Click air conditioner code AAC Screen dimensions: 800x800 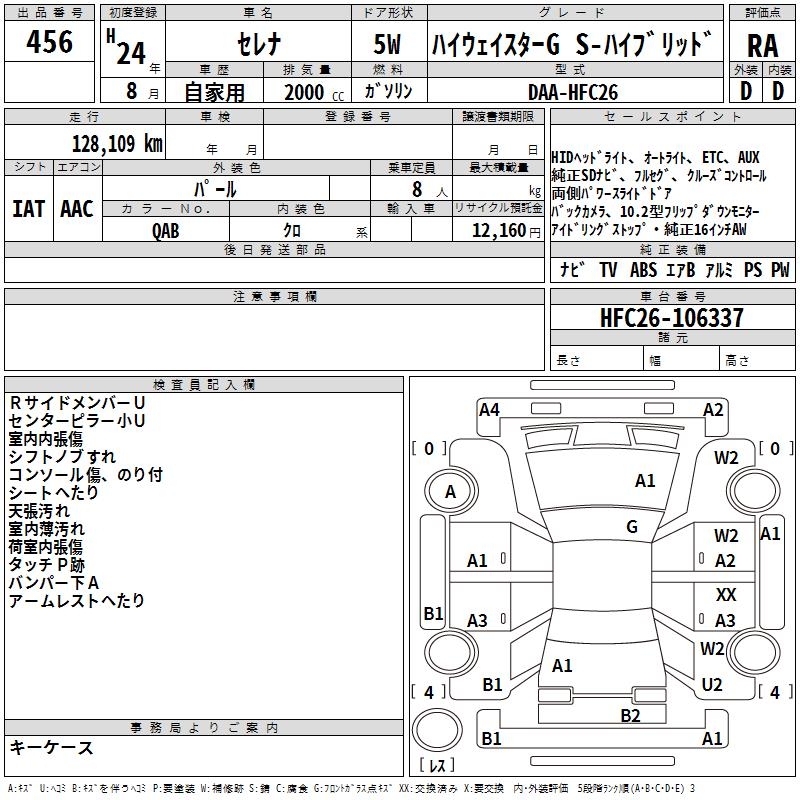pyautogui.click(x=77, y=209)
